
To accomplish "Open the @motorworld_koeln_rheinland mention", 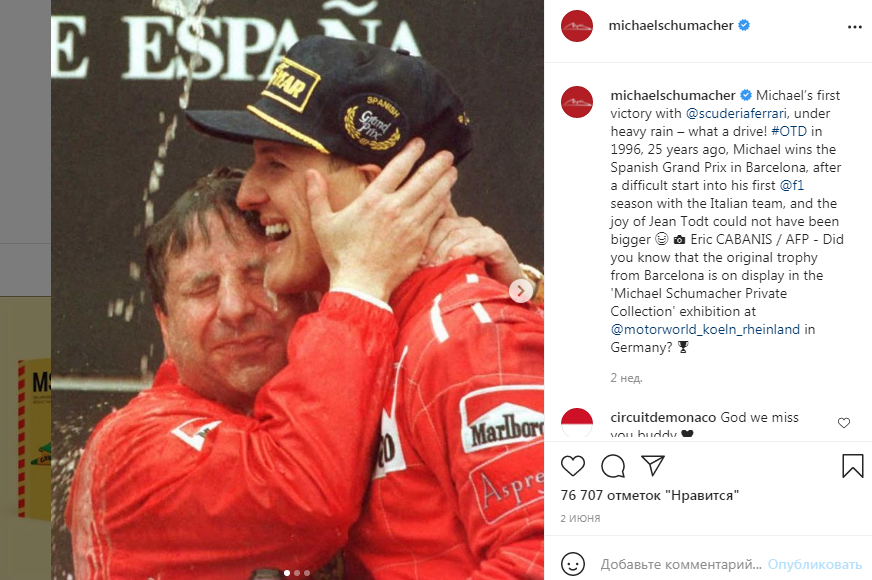I will 705,329.
